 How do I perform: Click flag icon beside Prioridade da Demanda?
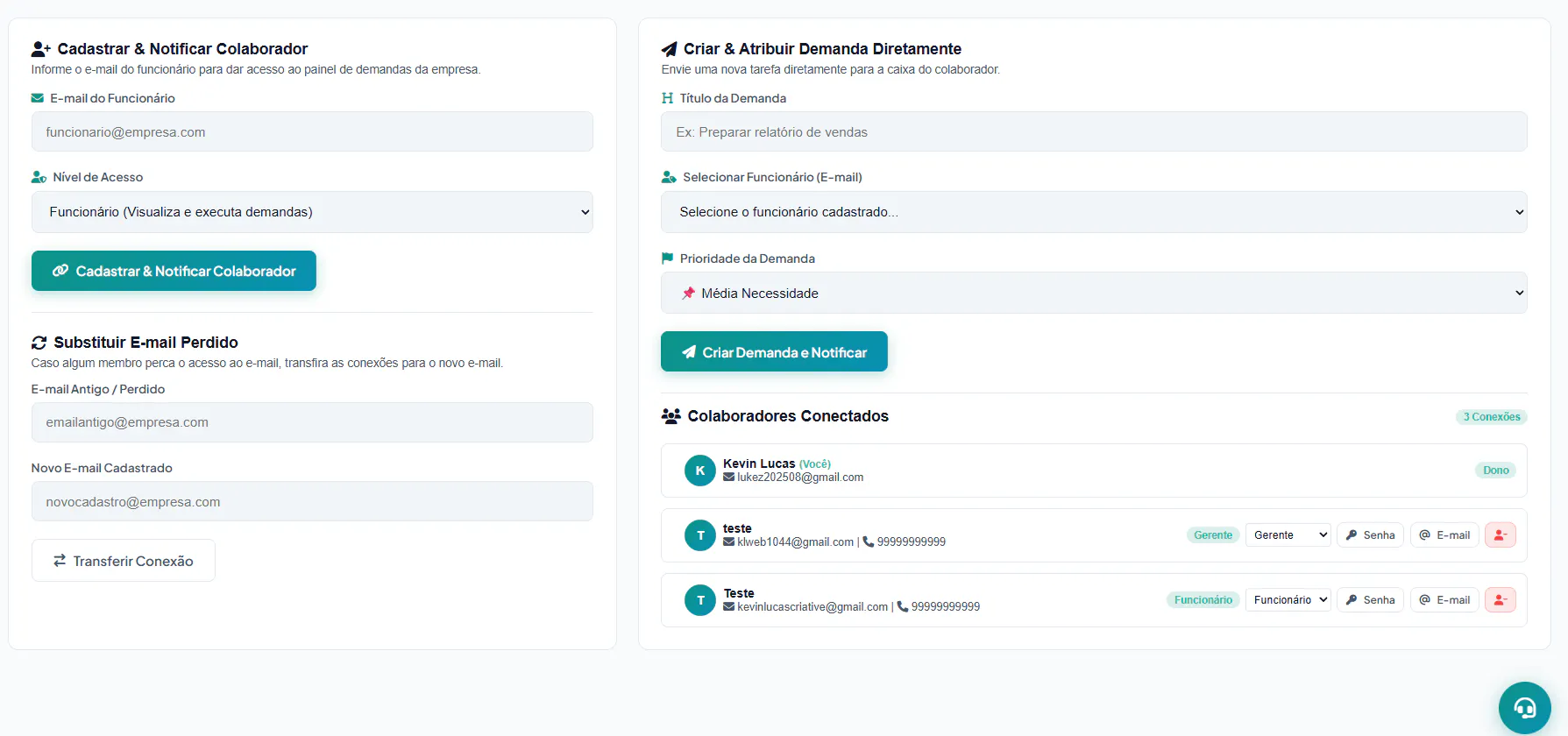(668, 258)
